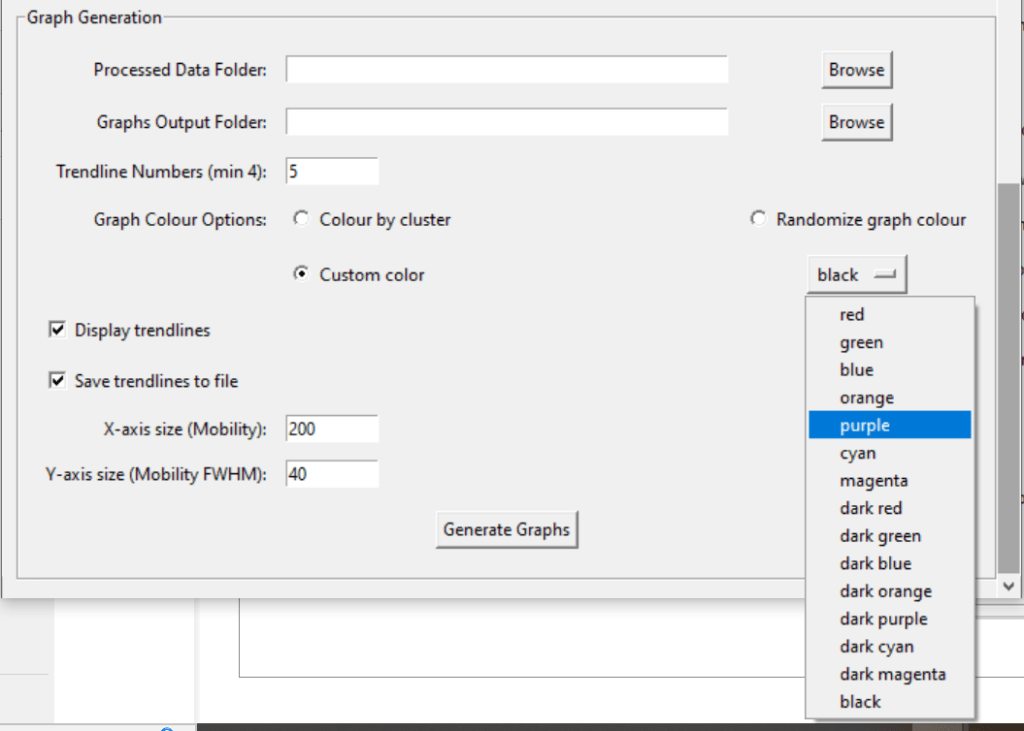This screenshot has width=1024, height=731.
Task: Open the black custom color dropdown
Action: pos(857,275)
